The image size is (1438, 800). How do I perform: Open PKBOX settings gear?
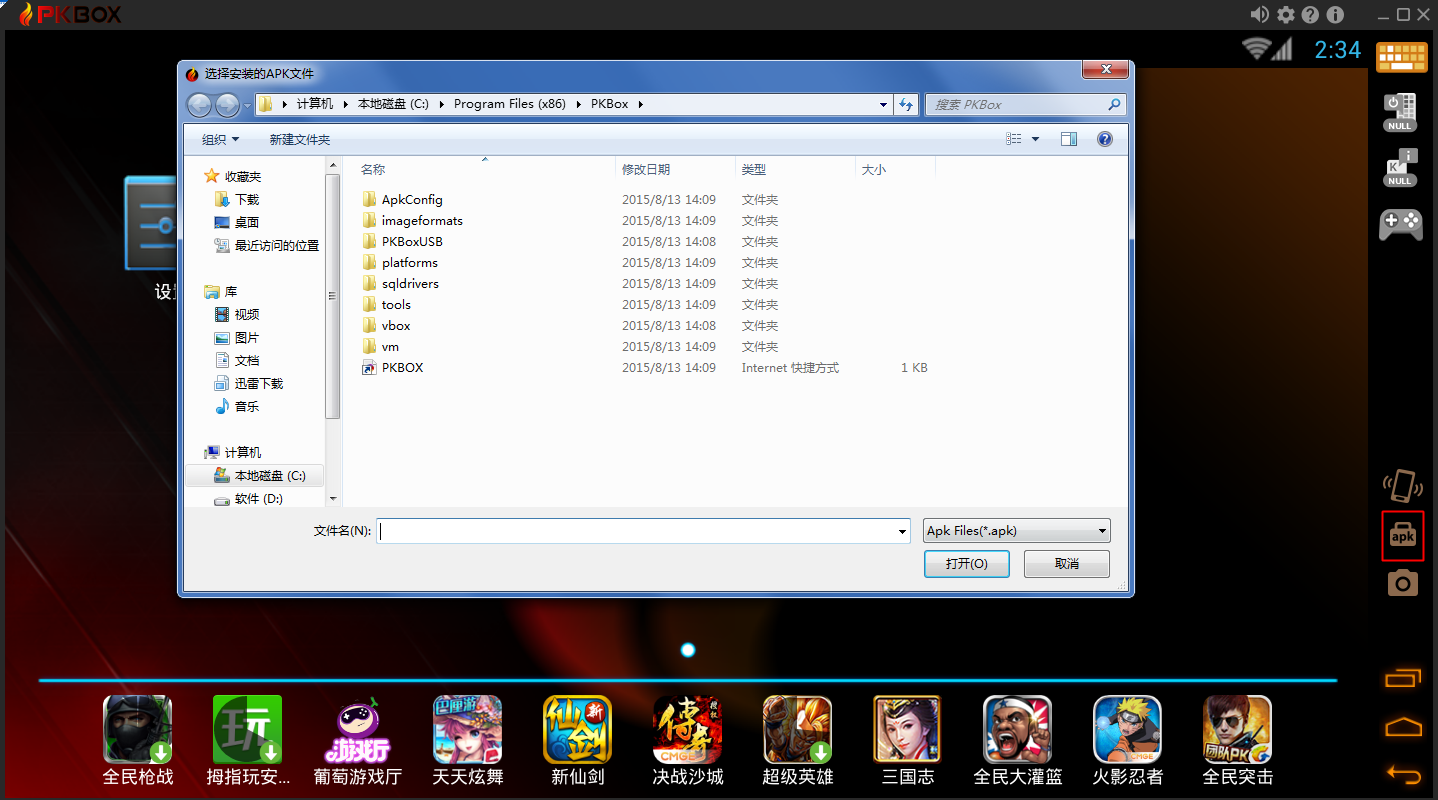tap(1286, 14)
